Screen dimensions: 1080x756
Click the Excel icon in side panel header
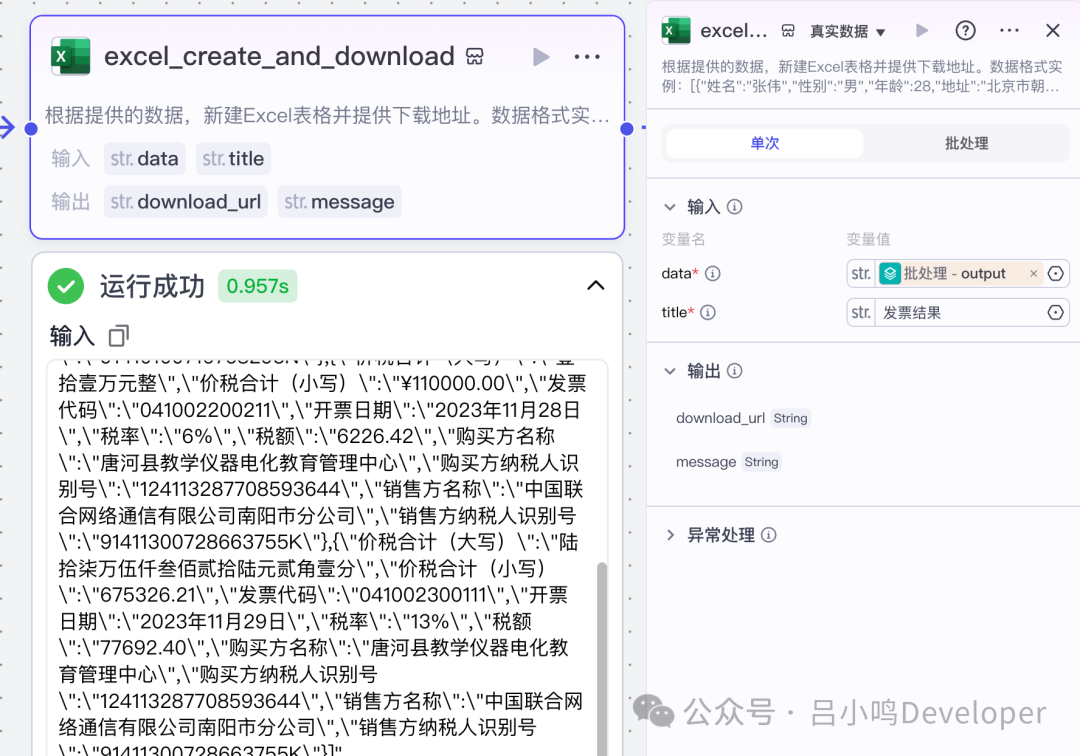point(676,30)
